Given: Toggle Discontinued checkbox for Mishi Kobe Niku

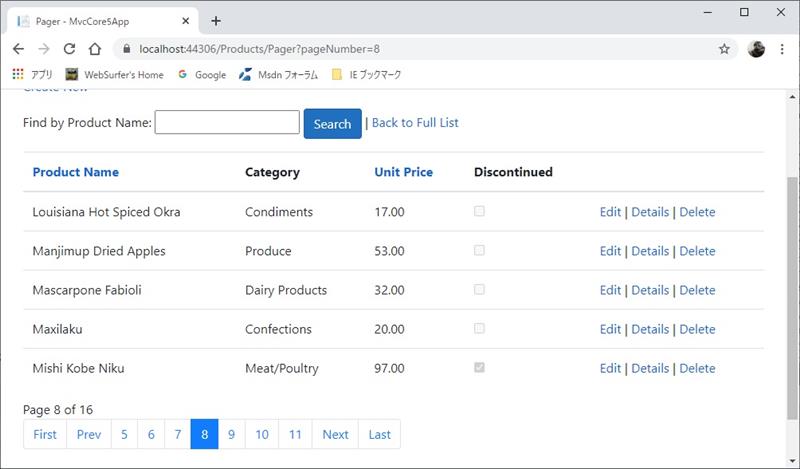Looking at the screenshot, I should pyautogui.click(x=479, y=368).
